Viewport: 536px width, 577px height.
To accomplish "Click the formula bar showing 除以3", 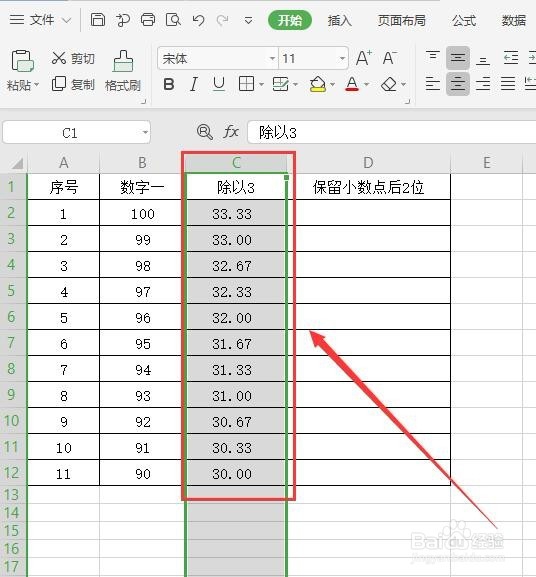I will coord(391,132).
